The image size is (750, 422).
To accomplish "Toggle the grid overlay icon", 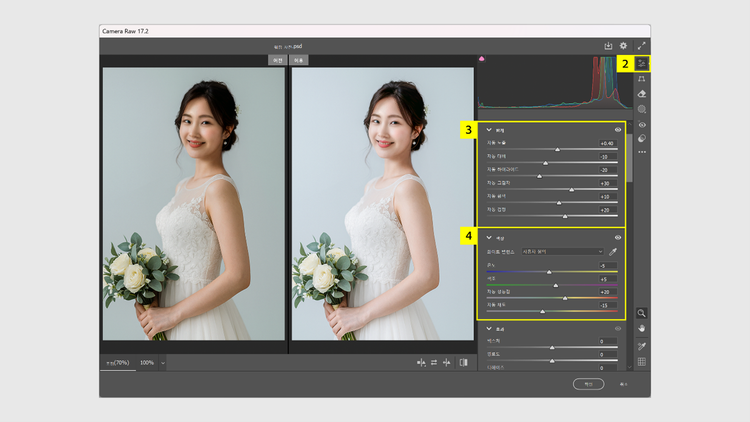I will pos(642,361).
